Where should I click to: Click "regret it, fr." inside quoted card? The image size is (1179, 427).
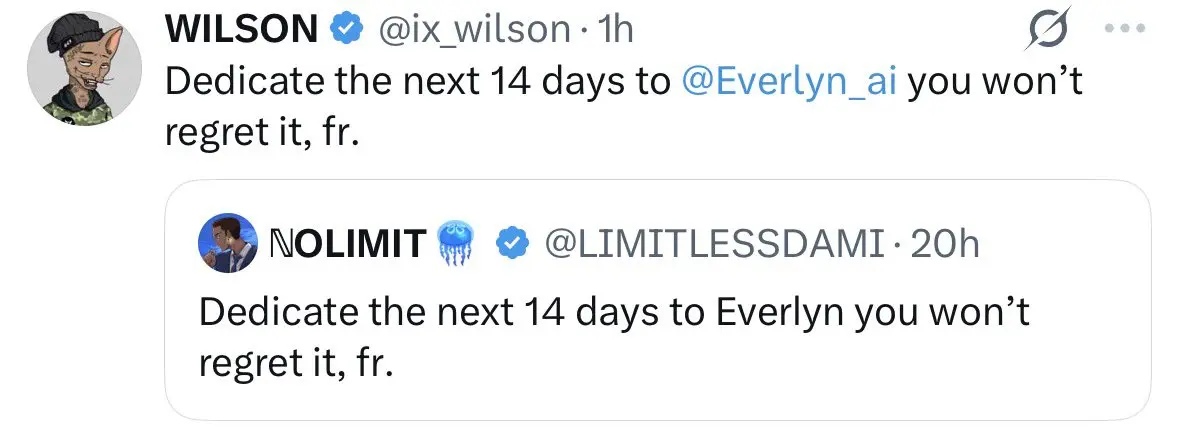(296, 364)
